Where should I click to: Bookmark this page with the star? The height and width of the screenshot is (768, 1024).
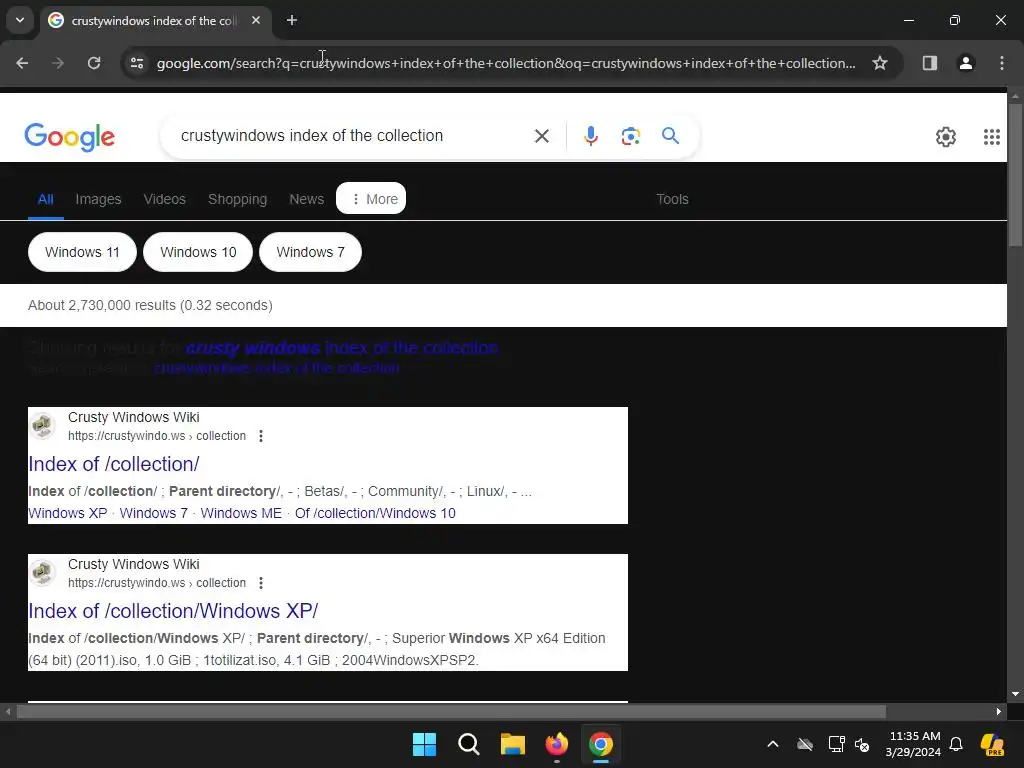[880, 63]
